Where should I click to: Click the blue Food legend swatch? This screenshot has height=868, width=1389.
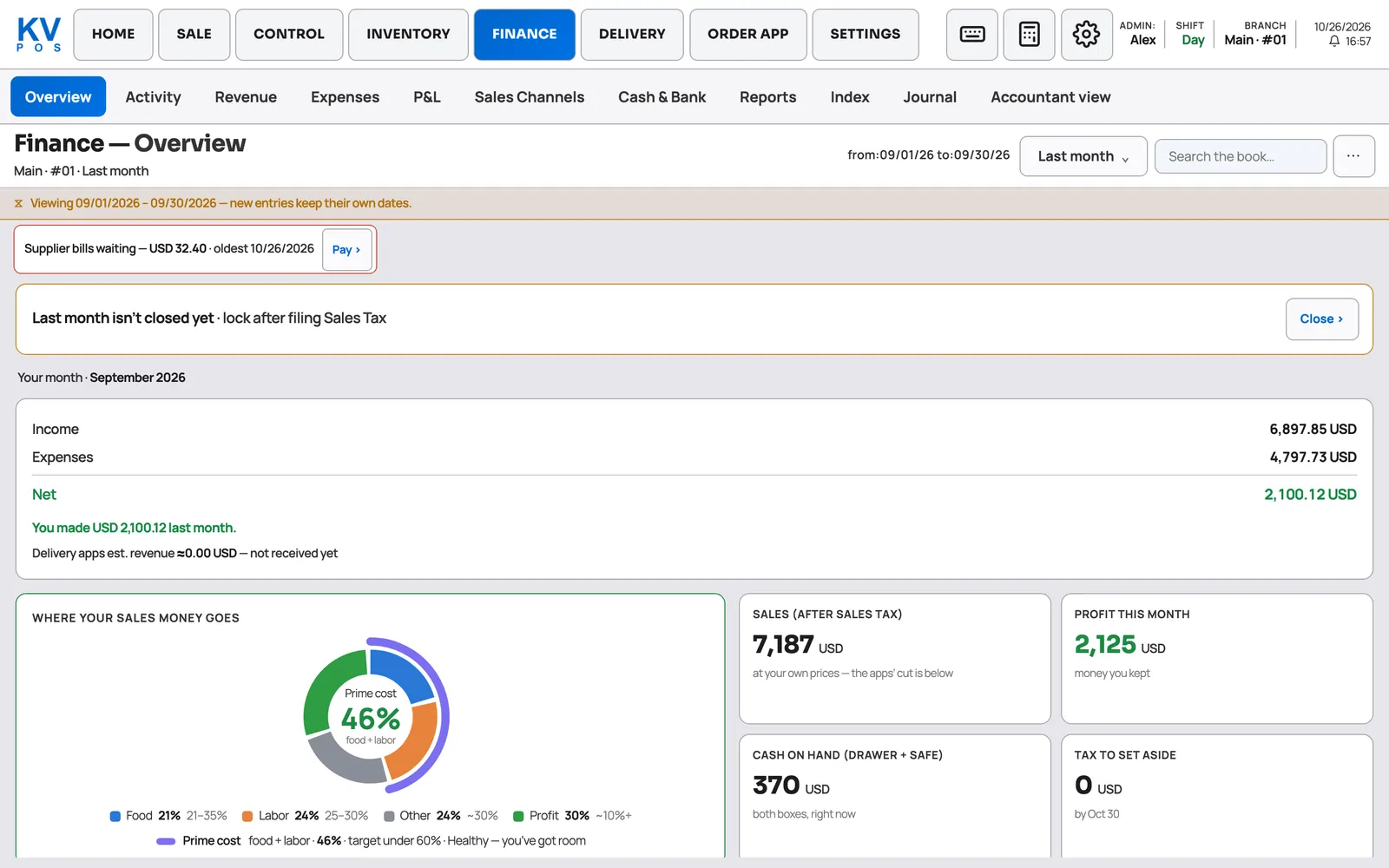[x=115, y=816]
